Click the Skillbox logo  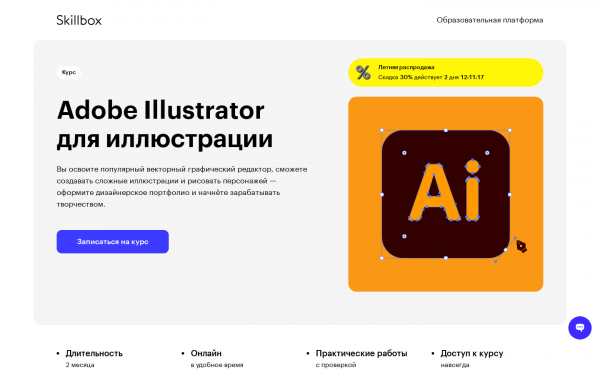pos(79,20)
